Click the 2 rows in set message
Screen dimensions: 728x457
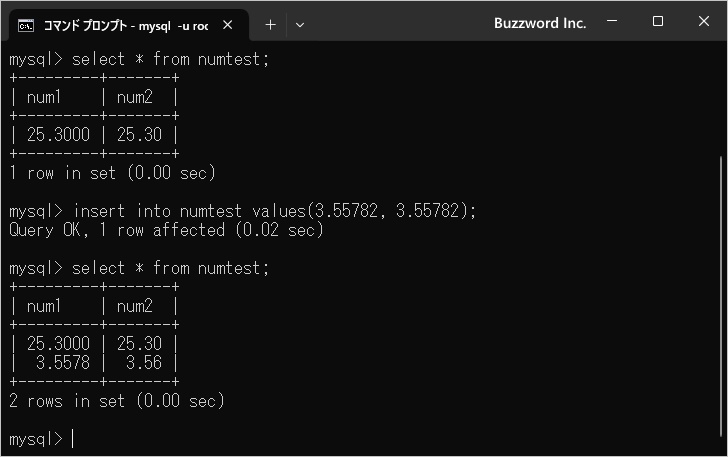coord(116,401)
